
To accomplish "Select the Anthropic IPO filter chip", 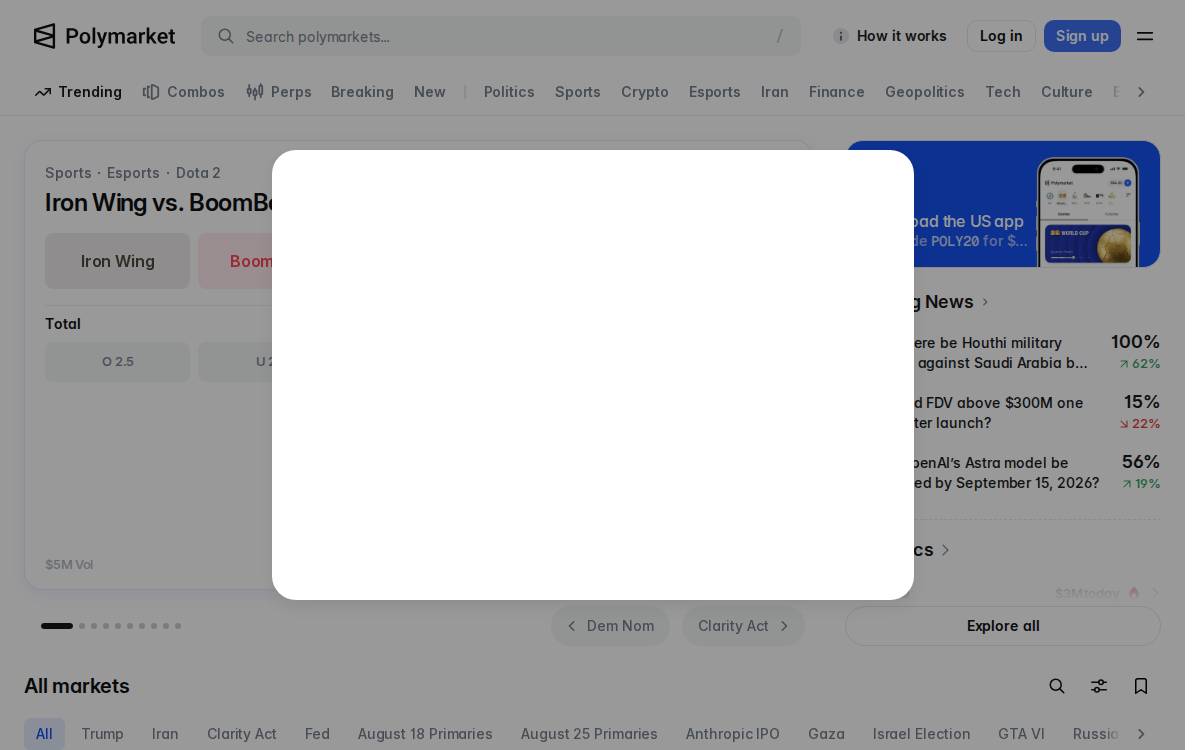I will (733, 734).
